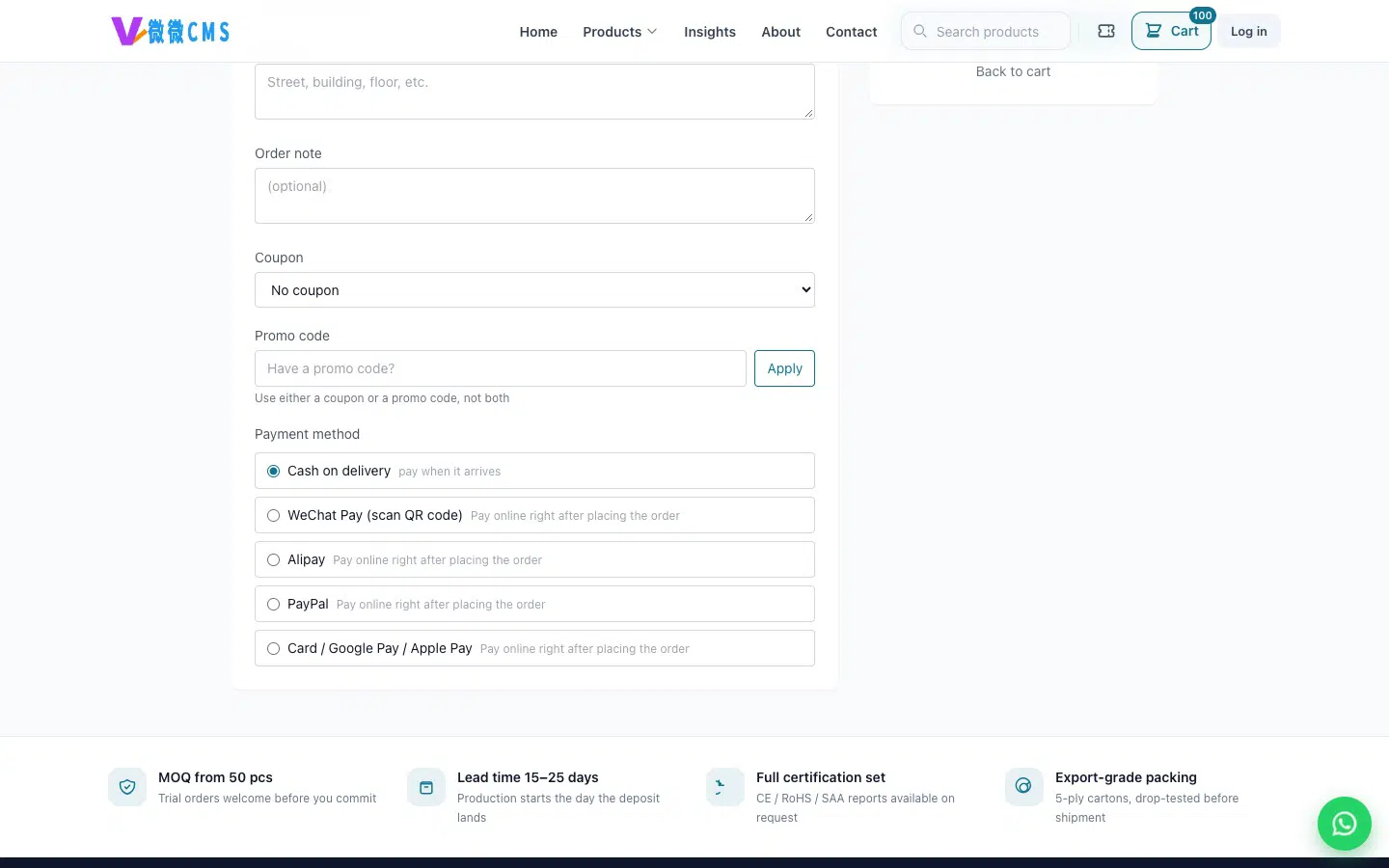Click the street address text area
Screen dimensions: 1389x868
point(534,92)
